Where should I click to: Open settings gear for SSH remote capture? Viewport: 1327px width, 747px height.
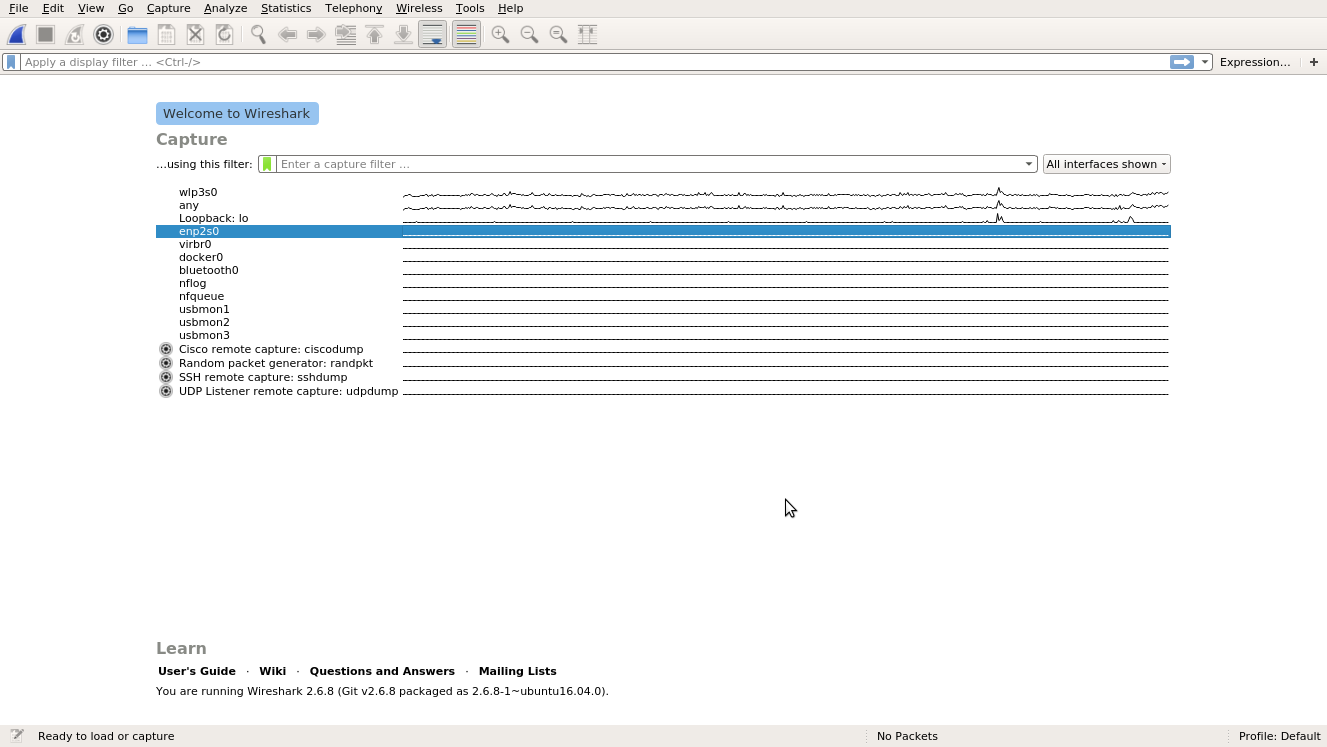[166, 377]
